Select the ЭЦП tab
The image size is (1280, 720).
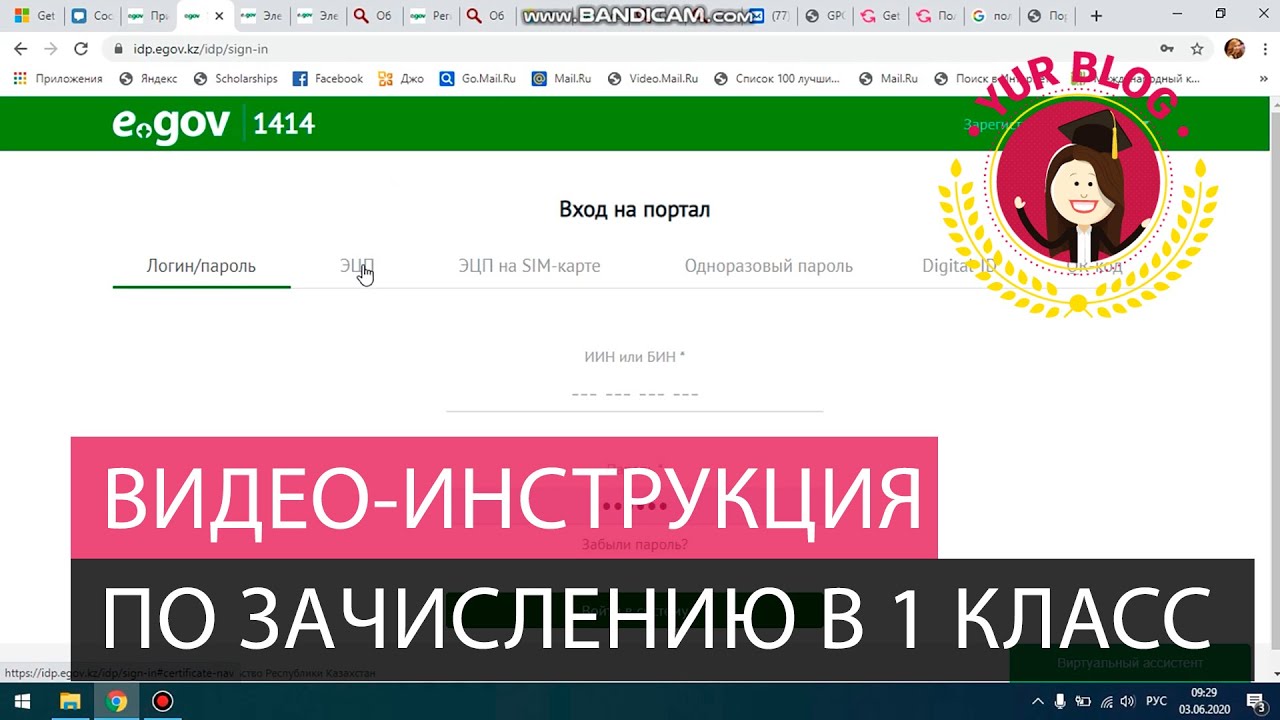coord(356,266)
